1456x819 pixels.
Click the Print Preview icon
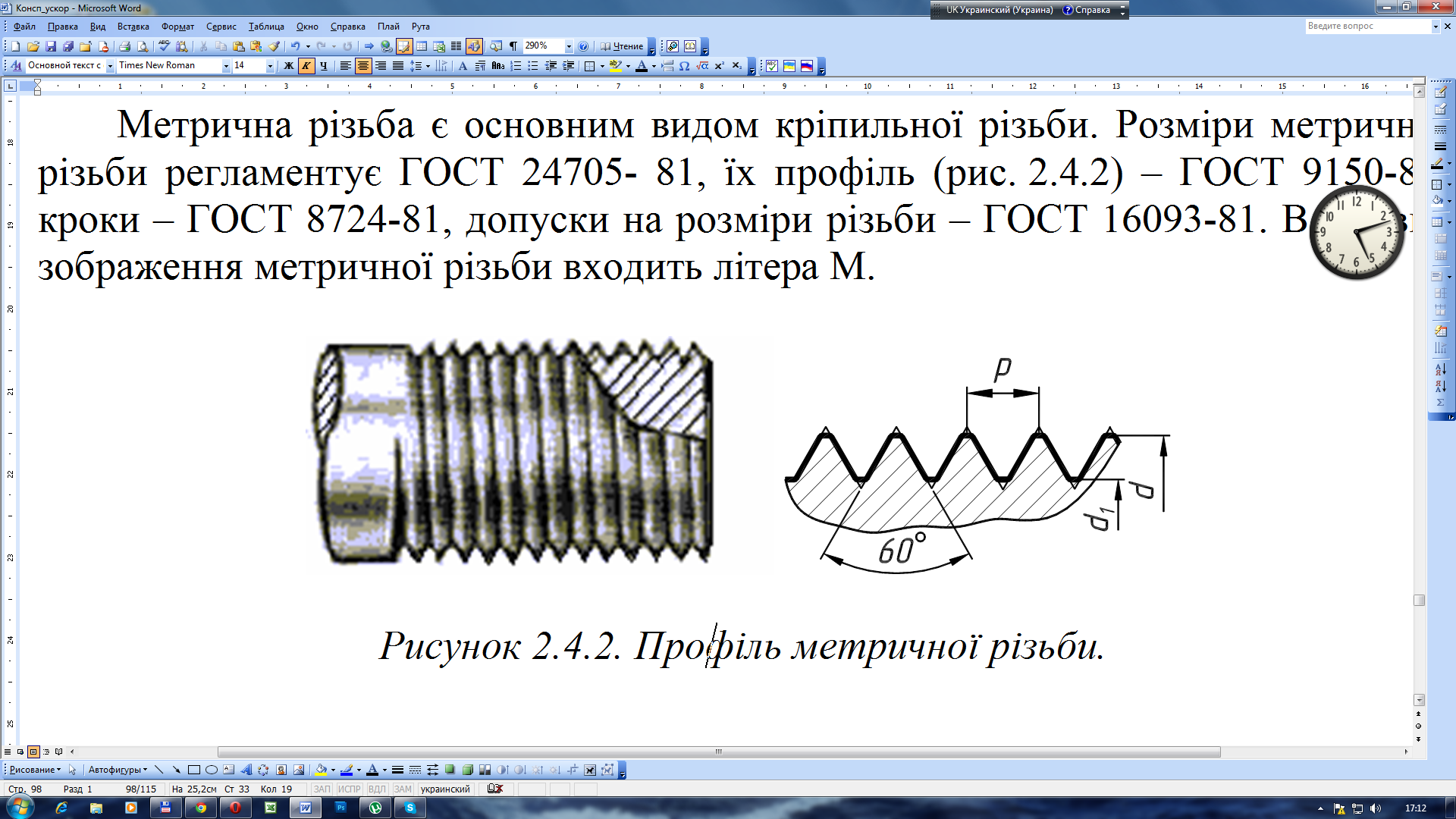pyautogui.click(x=143, y=46)
